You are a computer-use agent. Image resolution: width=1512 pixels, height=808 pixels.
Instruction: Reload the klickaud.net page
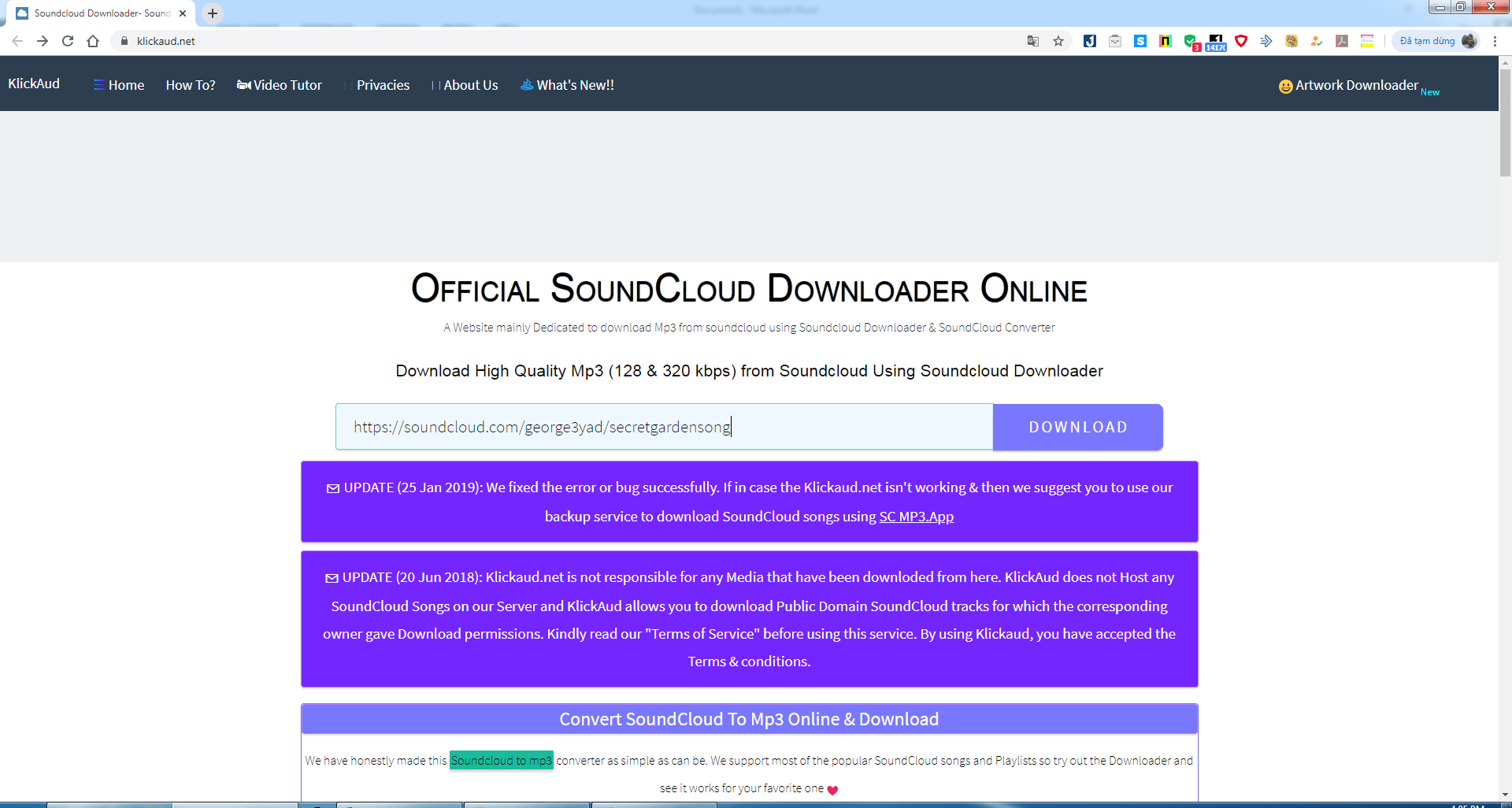68,41
